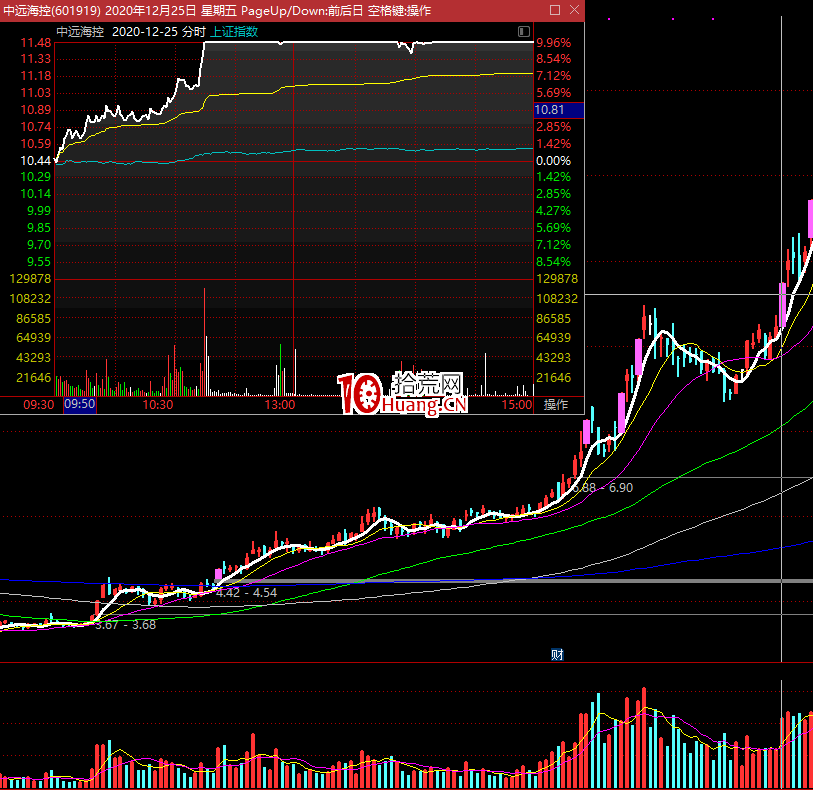Click the 15:00 time axis label
The height and width of the screenshot is (790, 813).
point(517,404)
